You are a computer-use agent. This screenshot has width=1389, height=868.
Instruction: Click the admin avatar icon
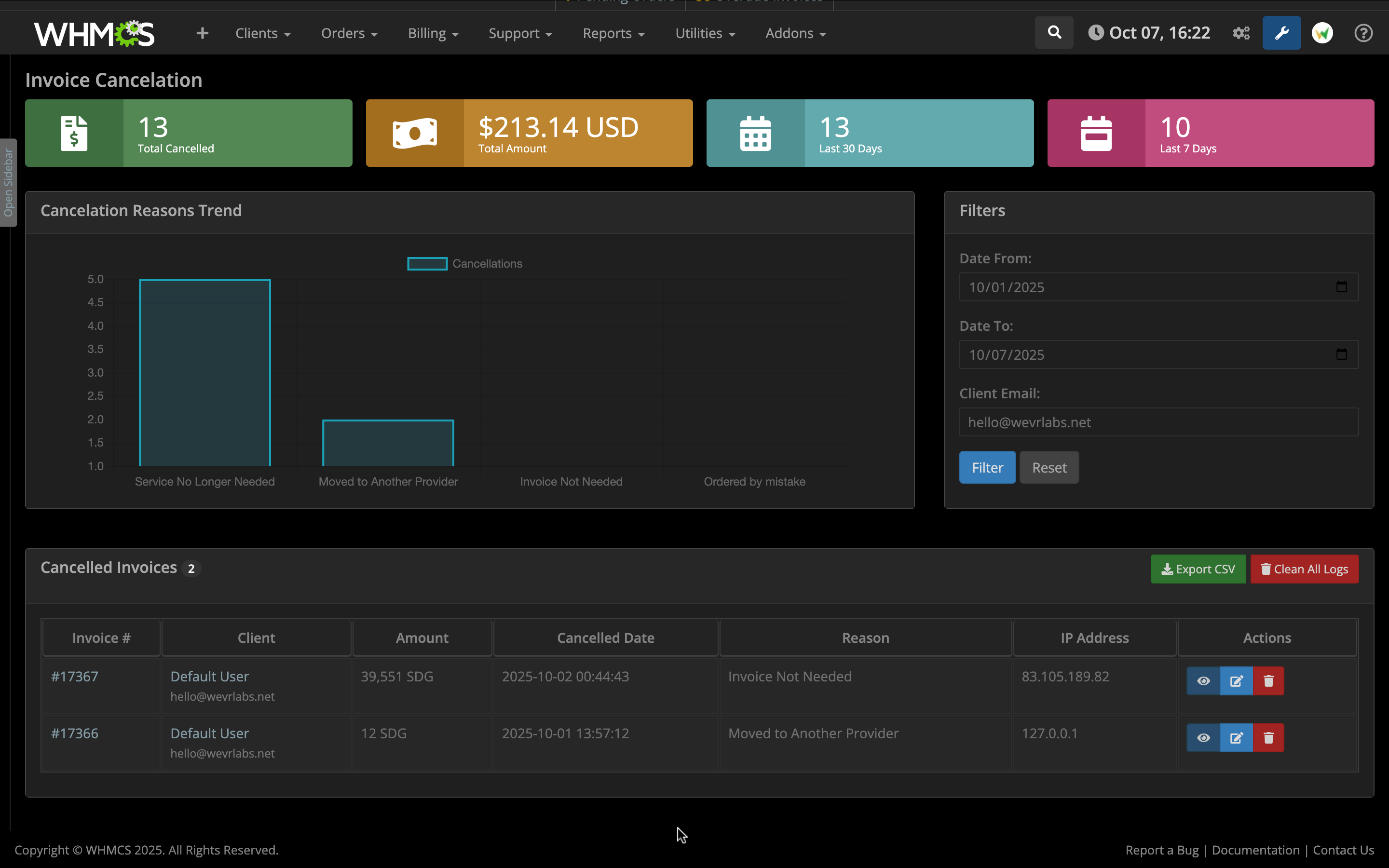click(x=1322, y=33)
